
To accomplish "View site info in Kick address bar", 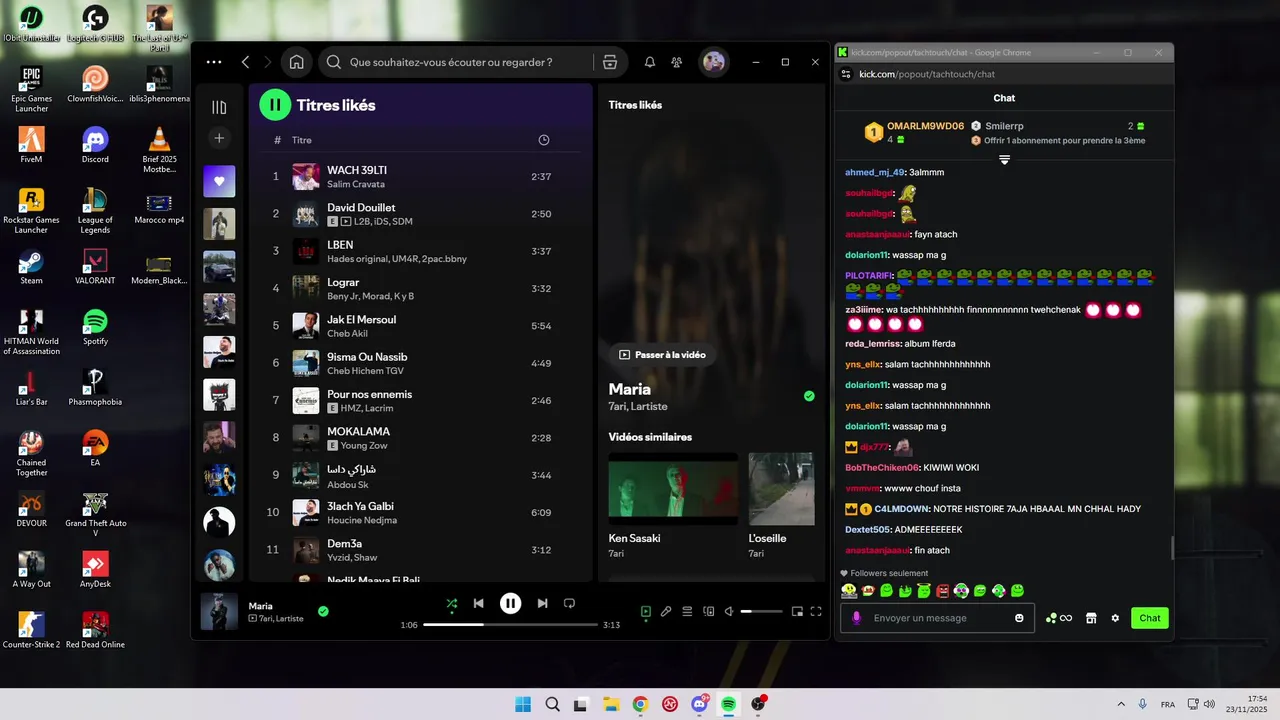I will (846, 74).
